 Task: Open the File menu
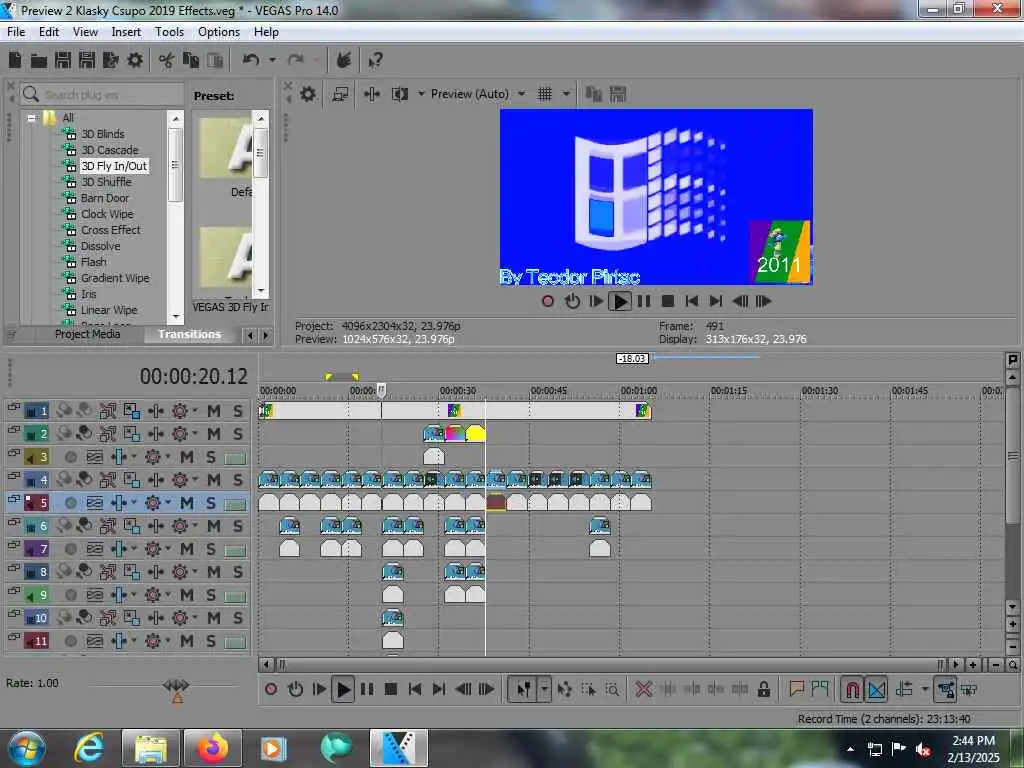click(16, 32)
